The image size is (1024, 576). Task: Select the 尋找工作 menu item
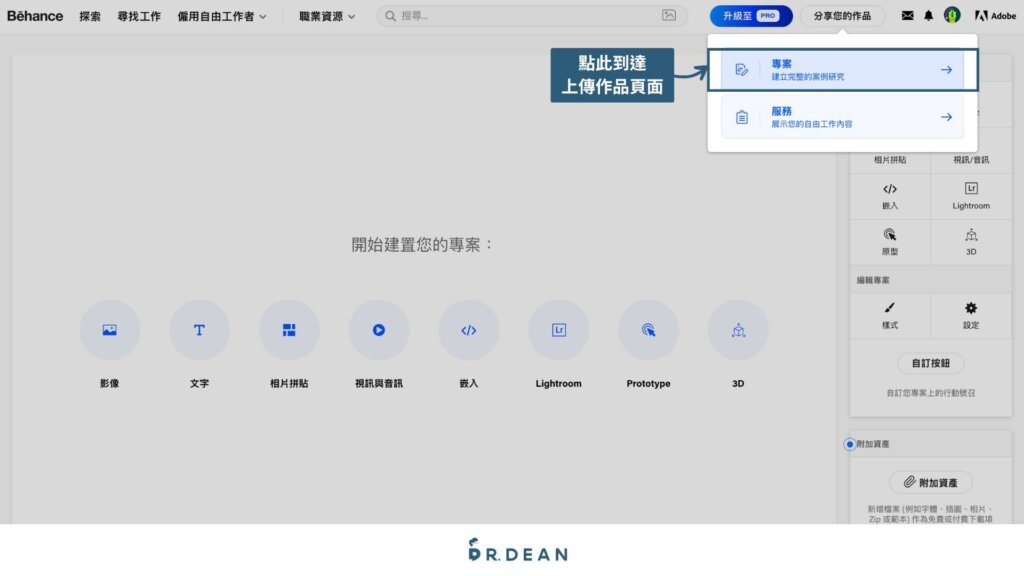pyautogui.click(x=139, y=16)
